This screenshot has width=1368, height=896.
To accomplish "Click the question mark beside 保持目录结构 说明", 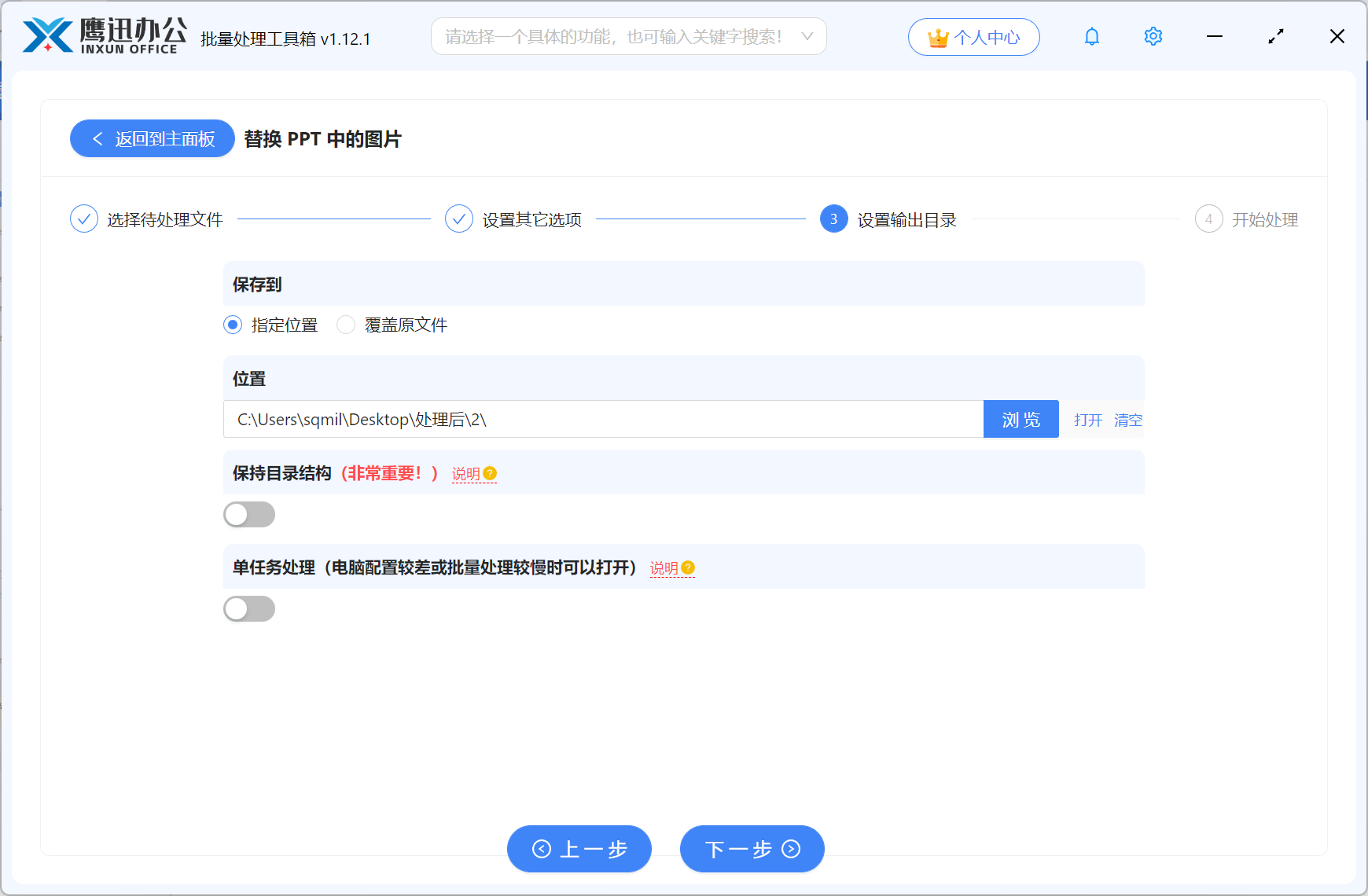I will [x=490, y=473].
